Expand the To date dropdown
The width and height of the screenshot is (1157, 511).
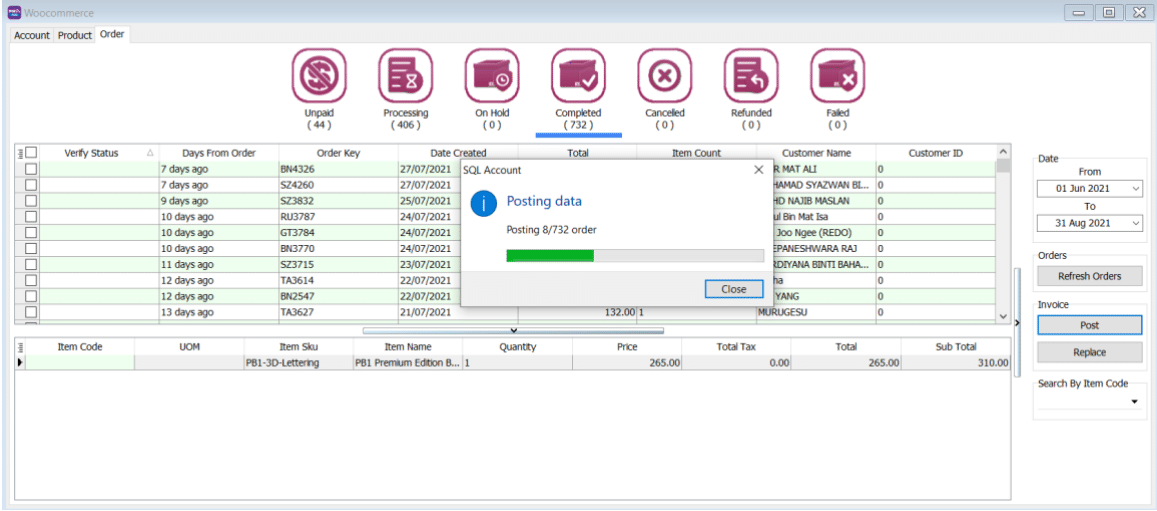tap(1136, 223)
